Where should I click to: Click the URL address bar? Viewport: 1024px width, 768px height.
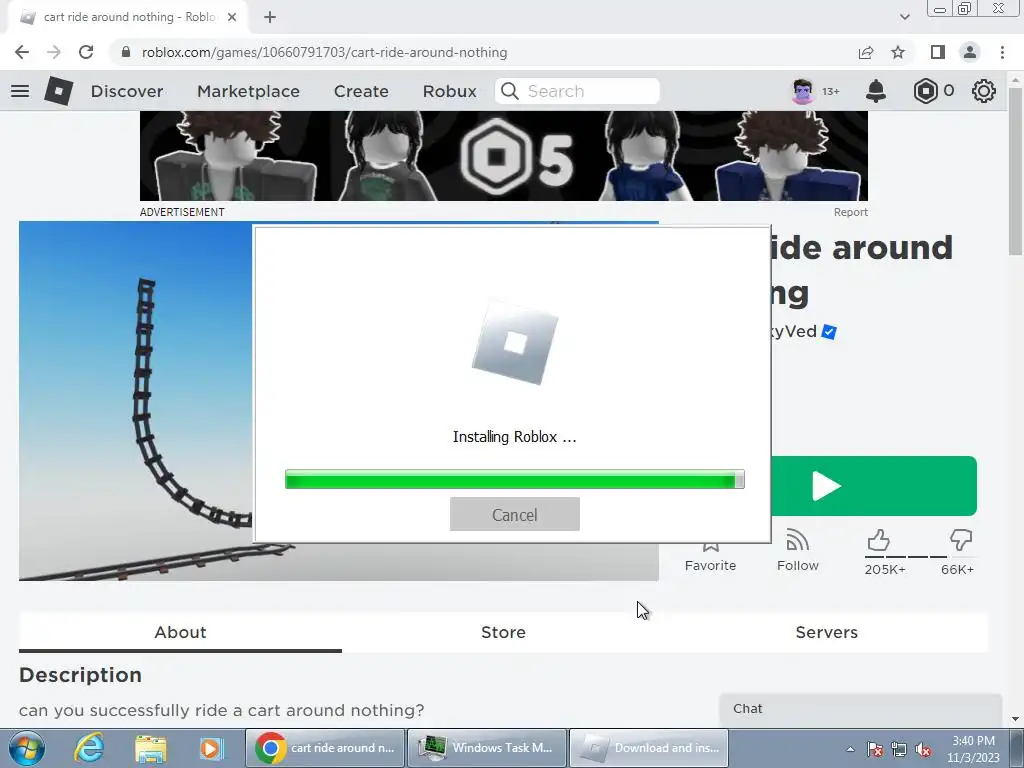pyautogui.click(x=483, y=52)
